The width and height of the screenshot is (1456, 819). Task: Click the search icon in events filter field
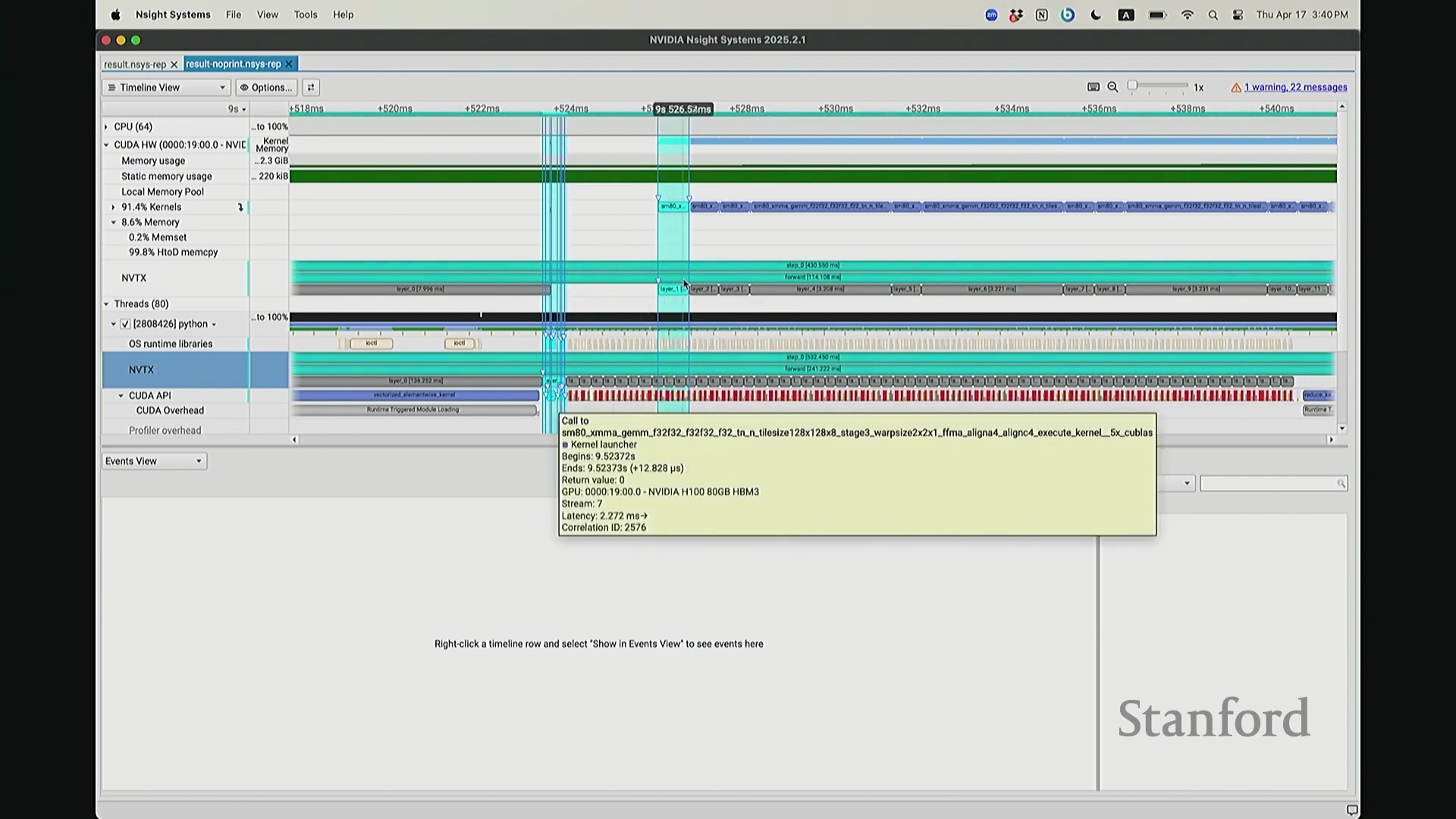point(1340,484)
